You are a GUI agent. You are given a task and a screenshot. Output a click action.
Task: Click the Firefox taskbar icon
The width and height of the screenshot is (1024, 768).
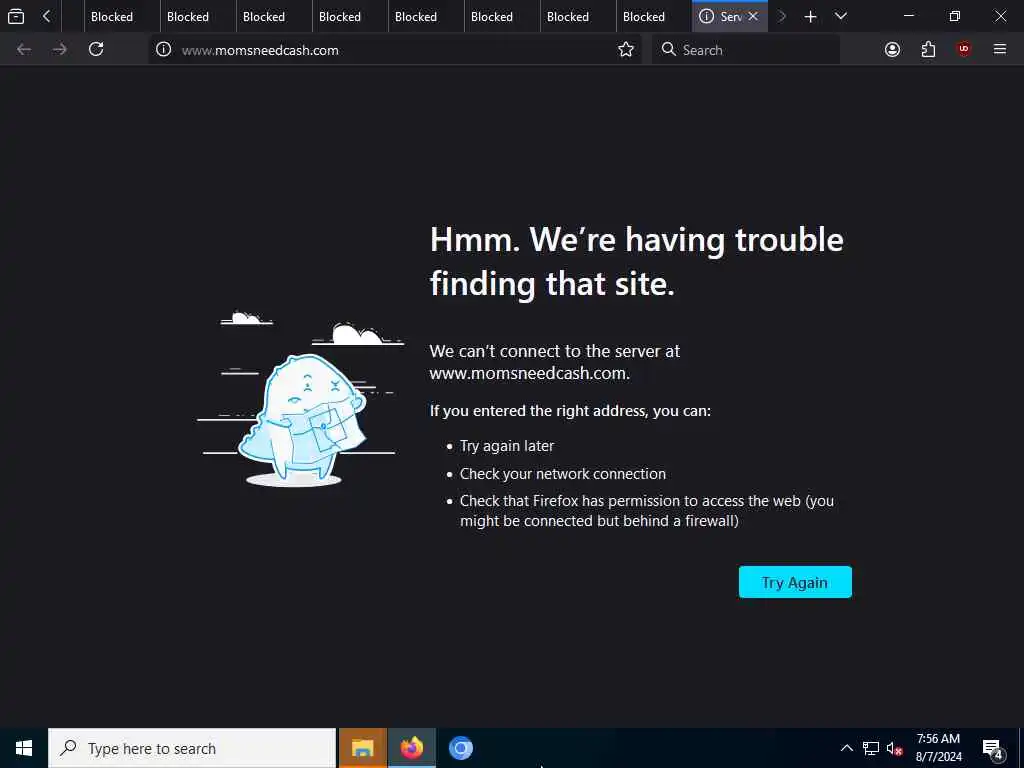(411, 748)
